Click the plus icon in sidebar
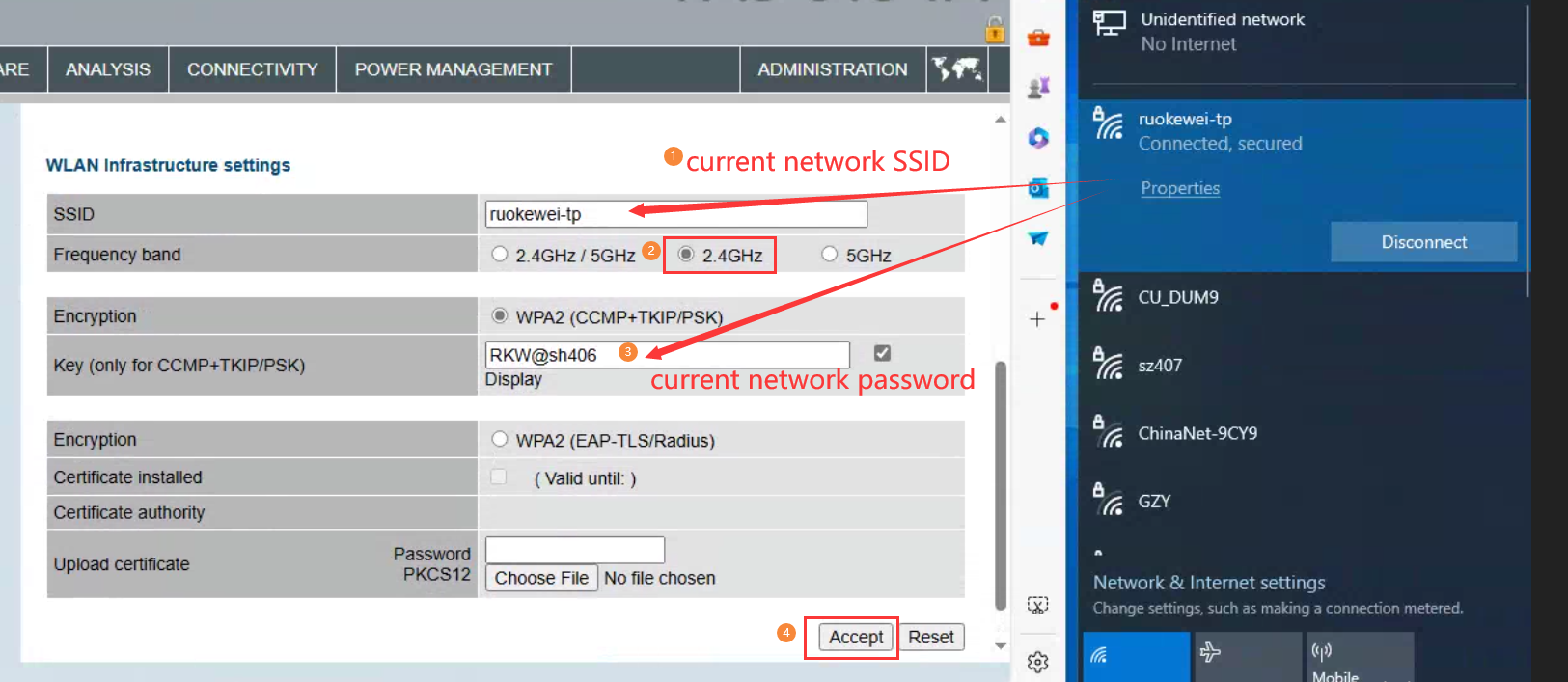1568x682 pixels. point(1037,319)
